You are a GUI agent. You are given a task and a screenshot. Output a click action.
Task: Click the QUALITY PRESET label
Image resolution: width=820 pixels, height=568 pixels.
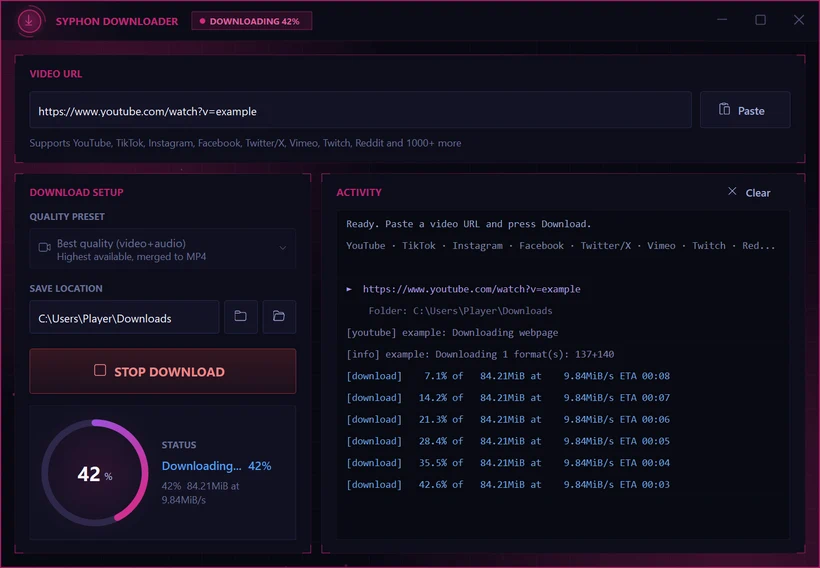coord(67,217)
